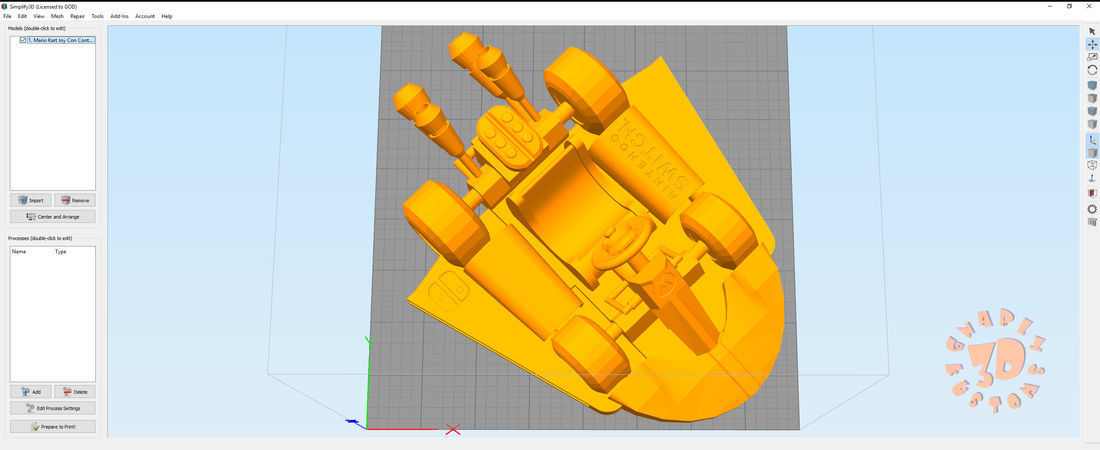Open the Repair menu
This screenshot has width=1100, height=450.
77,16
